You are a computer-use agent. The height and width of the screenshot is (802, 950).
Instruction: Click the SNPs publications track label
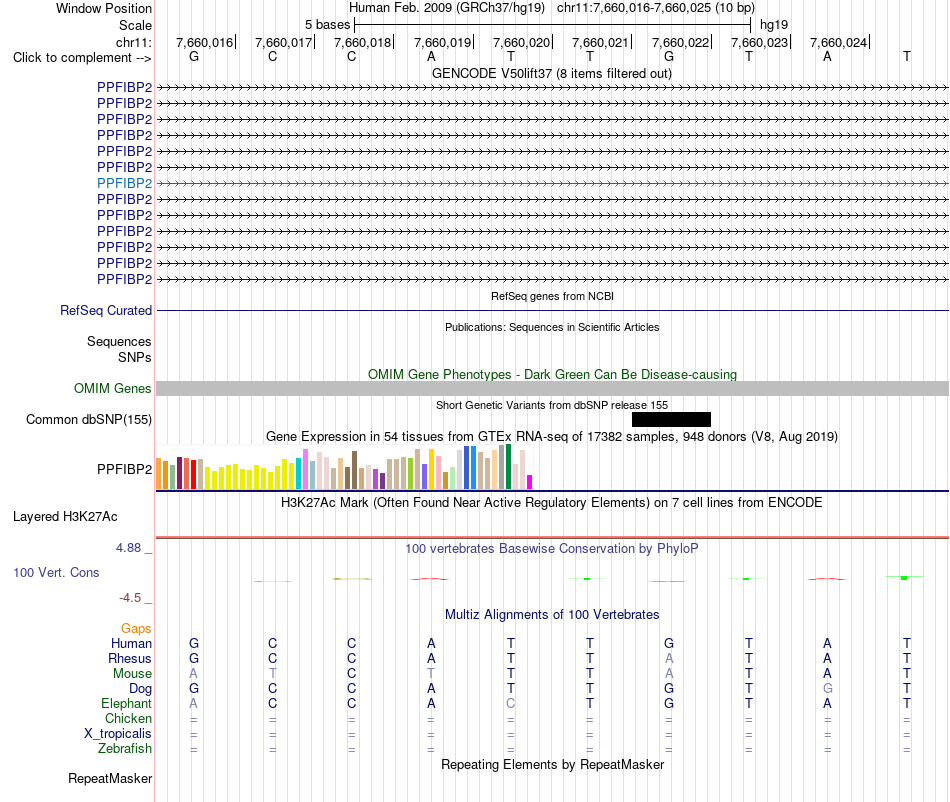click(135, 357)
